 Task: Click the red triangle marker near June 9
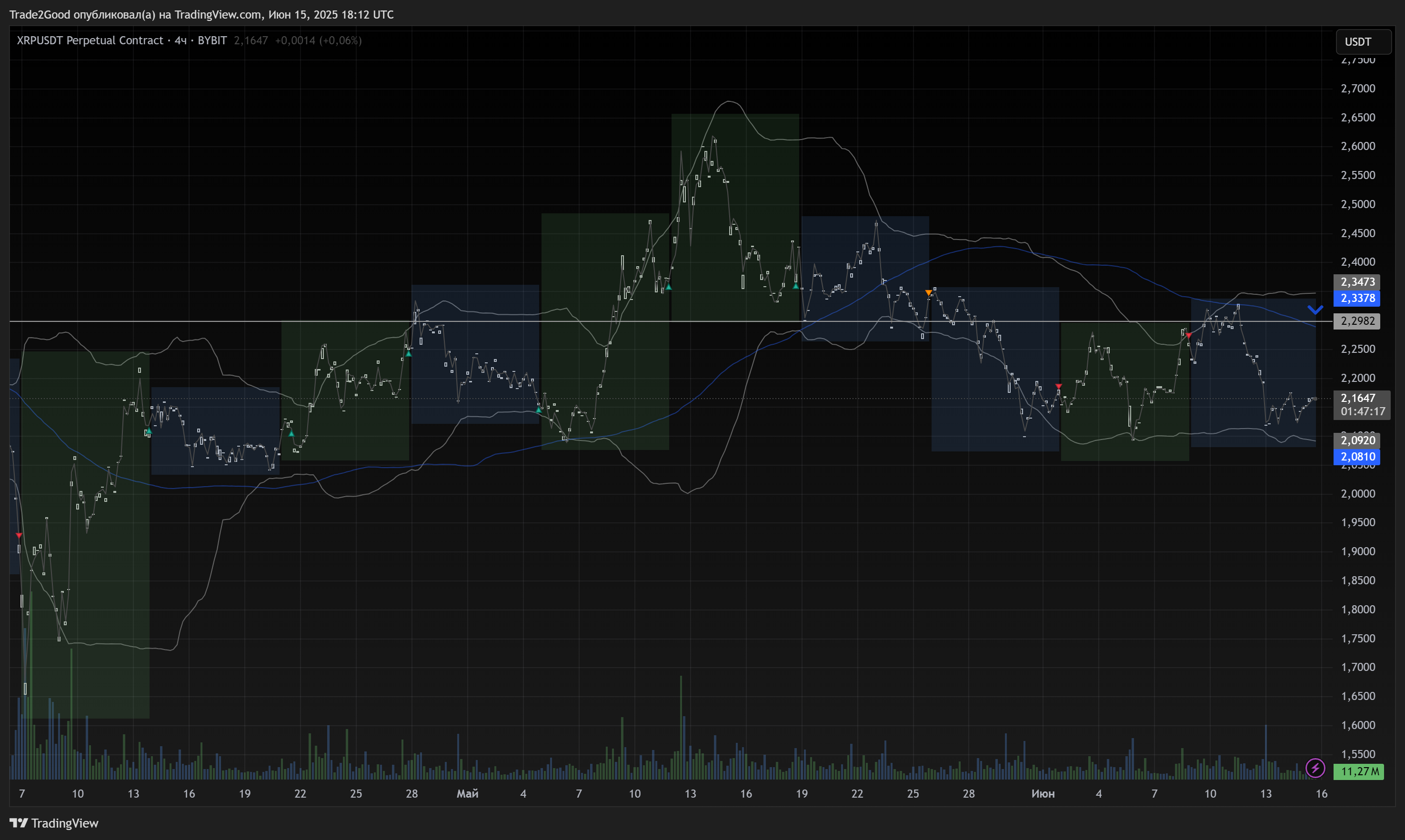(x=1188, y=336)
